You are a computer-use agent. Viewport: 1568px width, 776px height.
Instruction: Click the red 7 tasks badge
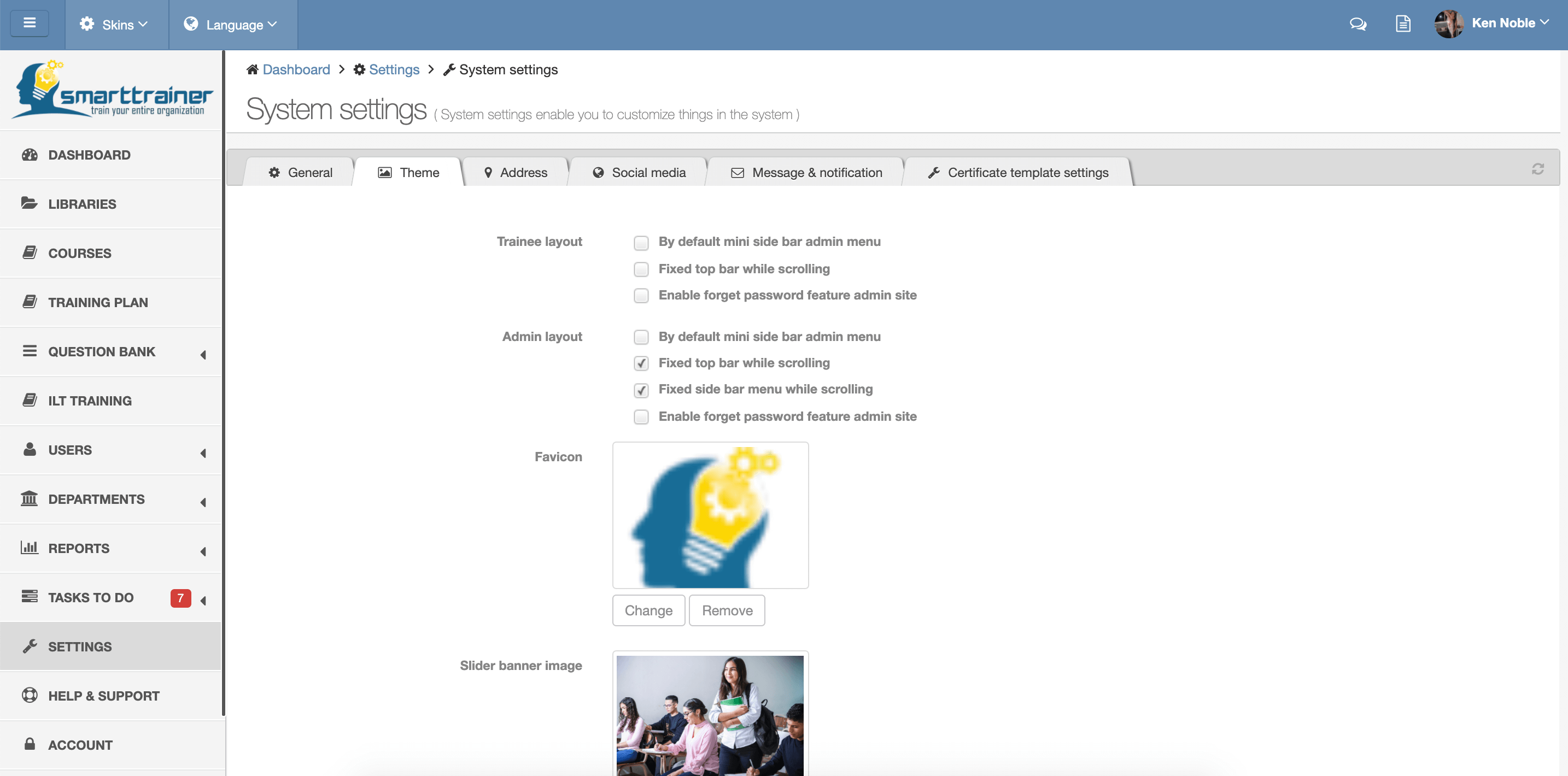[180, 598]
